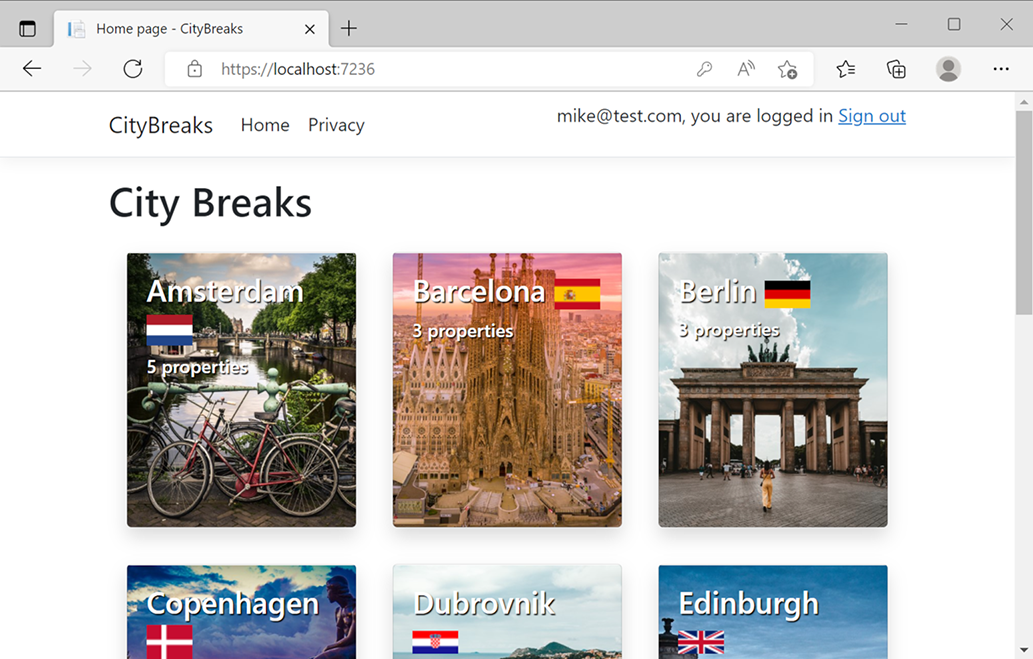The width and height of the screenshot is (1033, 659).
Task: Open saved passwords key icon
Action: coord(704,69)
